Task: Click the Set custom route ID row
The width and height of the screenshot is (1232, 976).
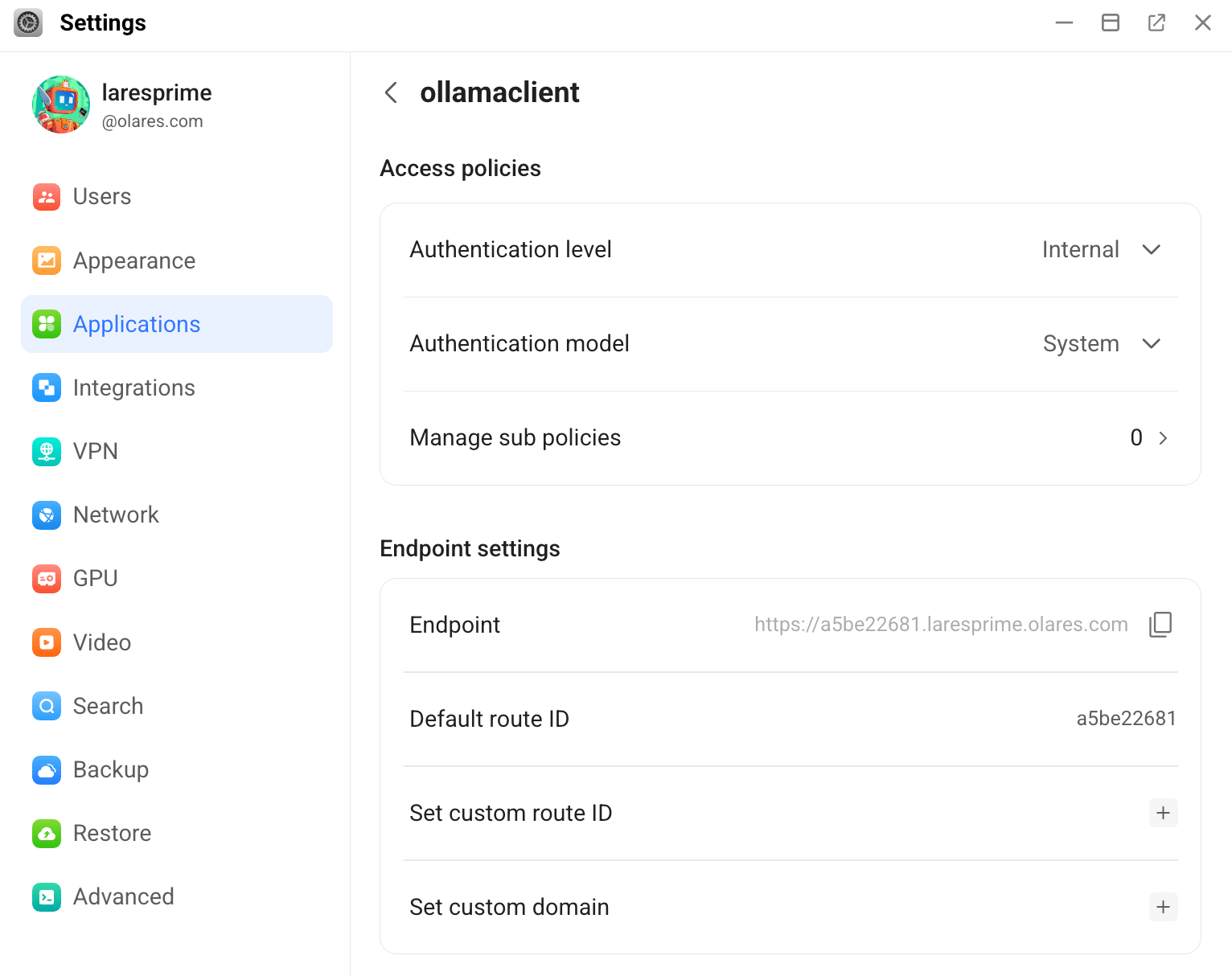Action: pyautogui.click(x=511, y=813)
